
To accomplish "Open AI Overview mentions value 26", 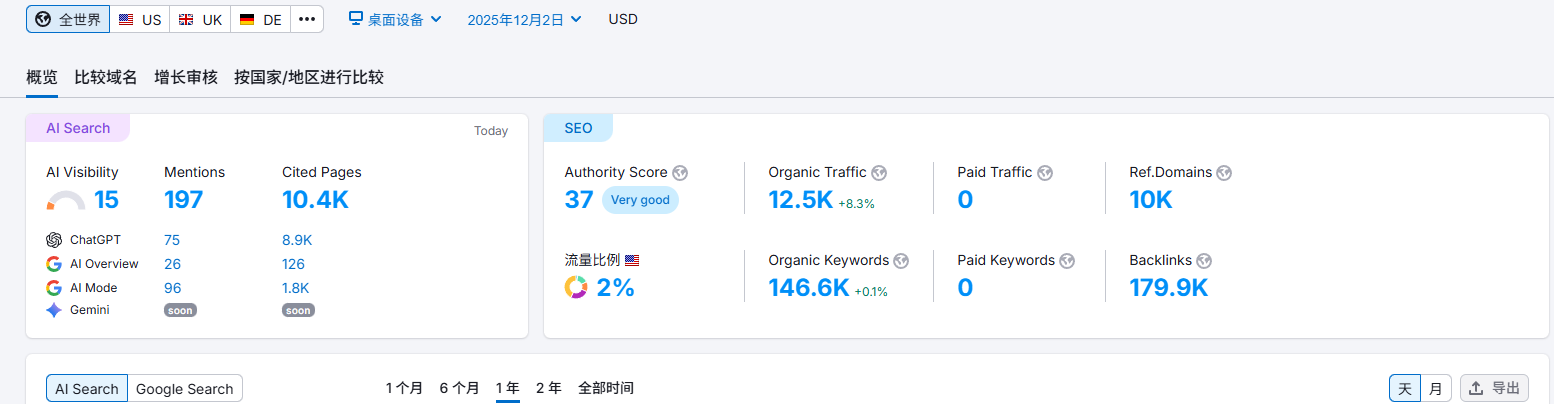I will pos(172,264).
